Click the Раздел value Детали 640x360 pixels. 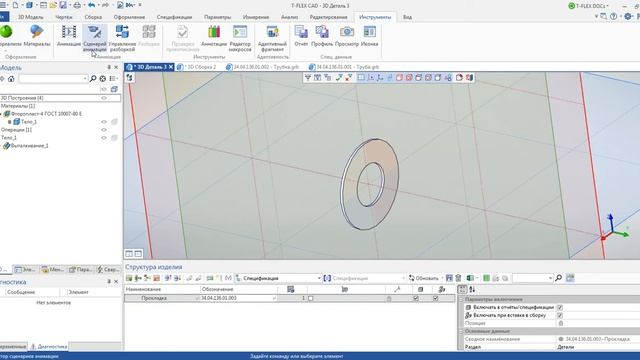[x=565, y=347]
